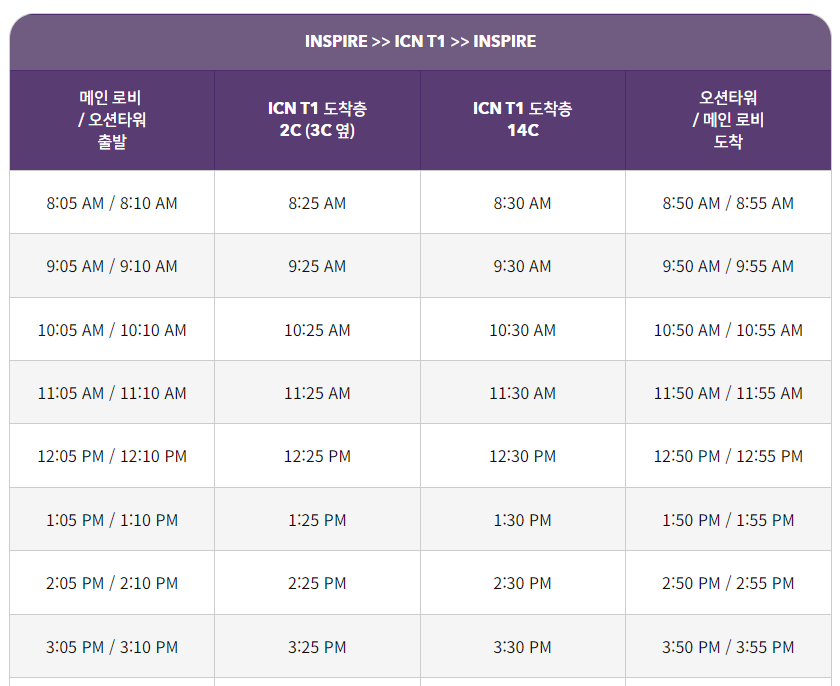Click the 1:25 PM cell
The height and width of the screenshot is (686, 840).
(x=317, y=519)
